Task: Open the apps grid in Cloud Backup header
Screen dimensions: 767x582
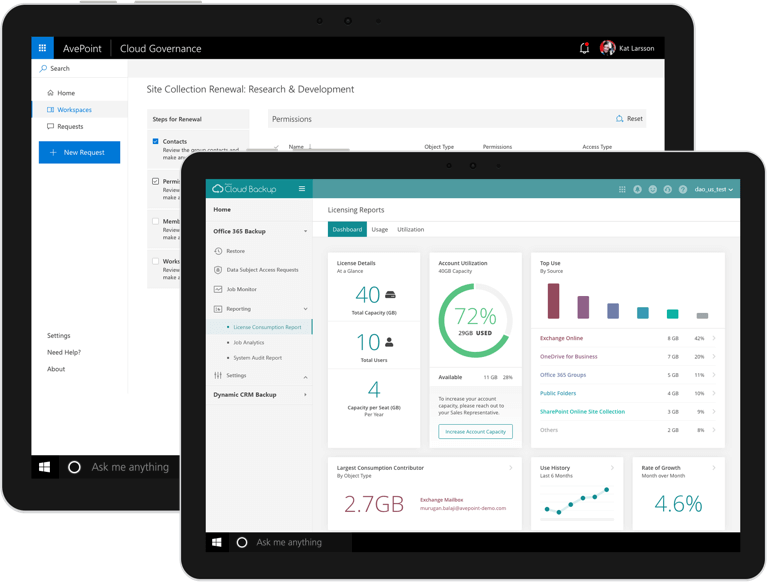Action: coord(622,189)
